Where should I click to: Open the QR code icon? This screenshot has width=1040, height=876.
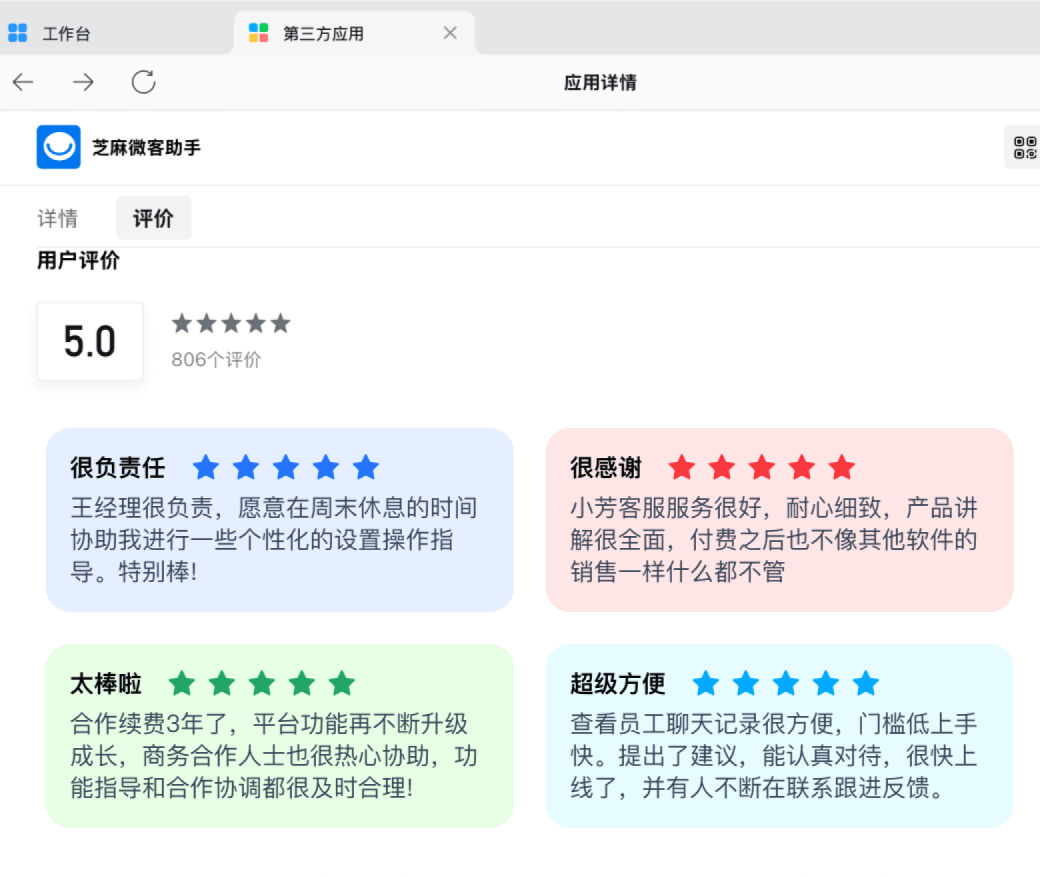pos(1025,148)
